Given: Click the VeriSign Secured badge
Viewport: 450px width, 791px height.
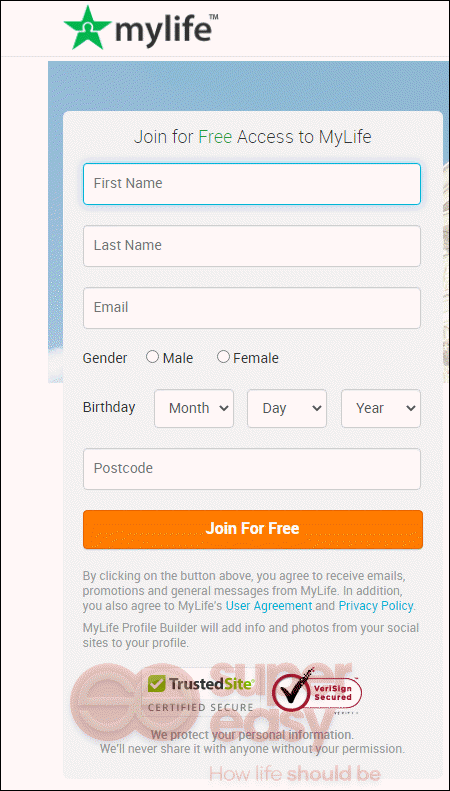Looking at the screenshot, I should point(317,692).
